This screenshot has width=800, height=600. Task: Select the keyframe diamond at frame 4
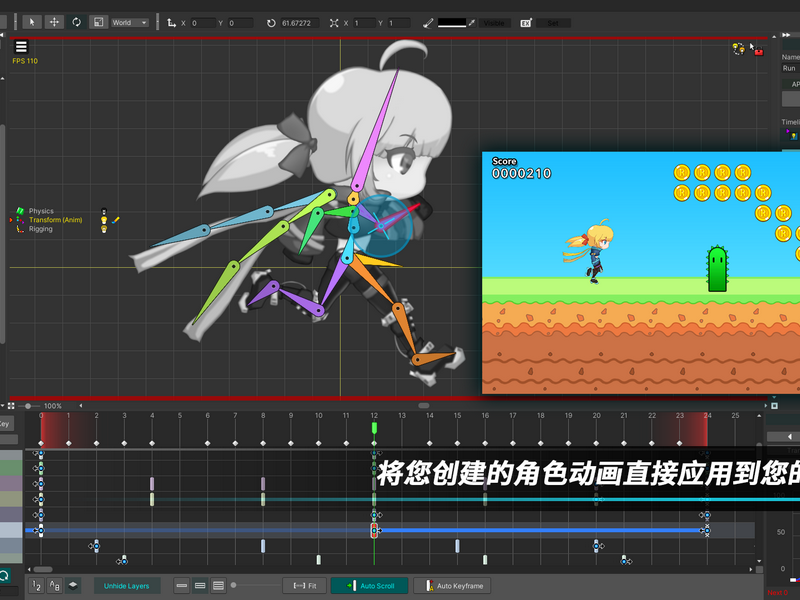pos(152,443)
